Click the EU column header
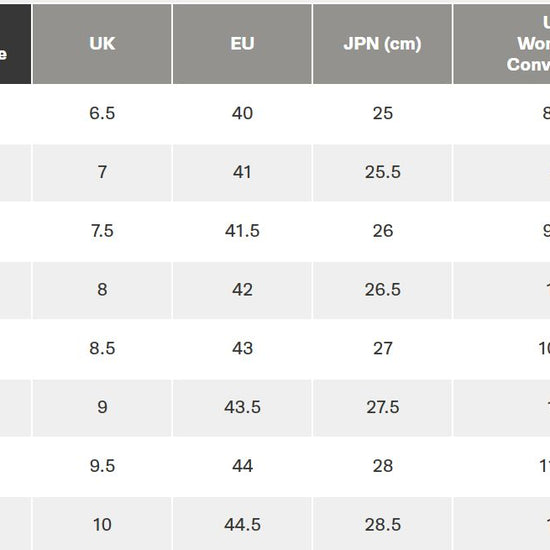The width and height of the screenshot is (550, 550). 242,44
